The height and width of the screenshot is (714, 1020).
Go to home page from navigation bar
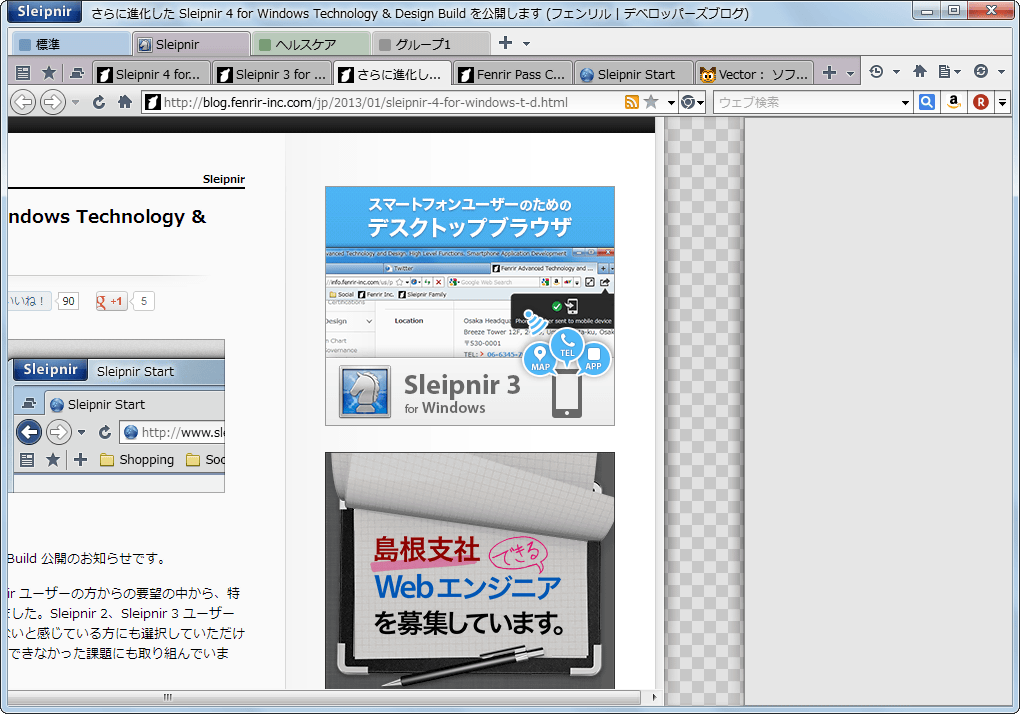click(x=125, y=102)
